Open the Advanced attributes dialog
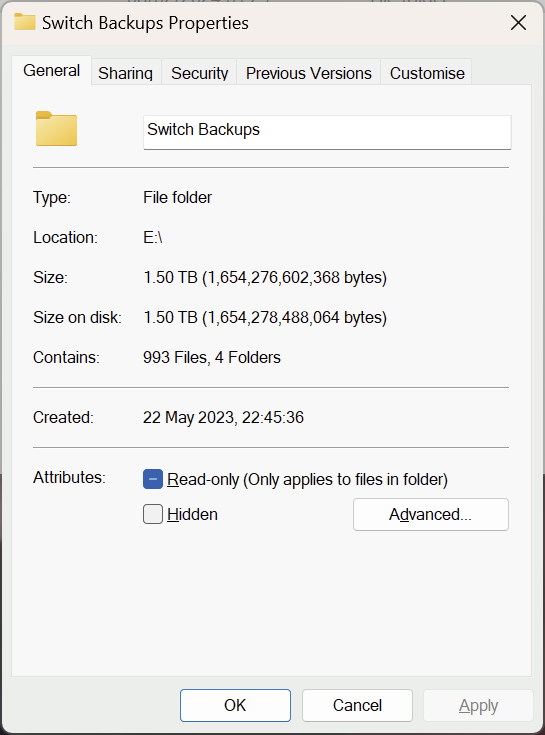 tap(431, 514)
